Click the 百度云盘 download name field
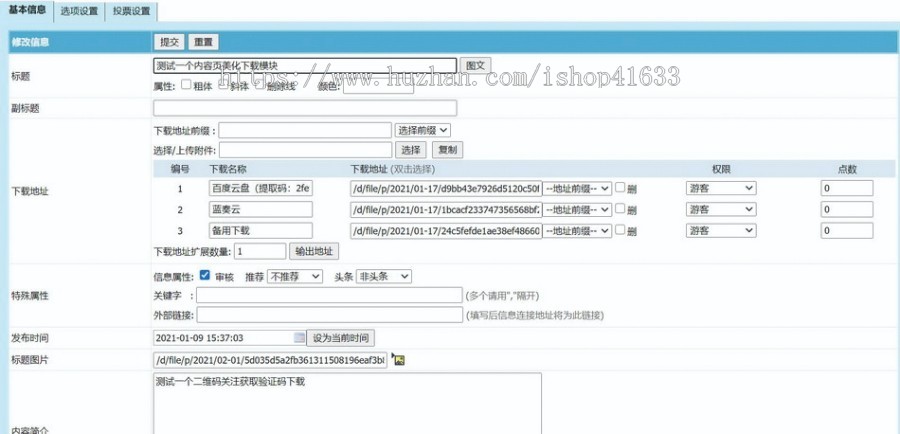 261,188
